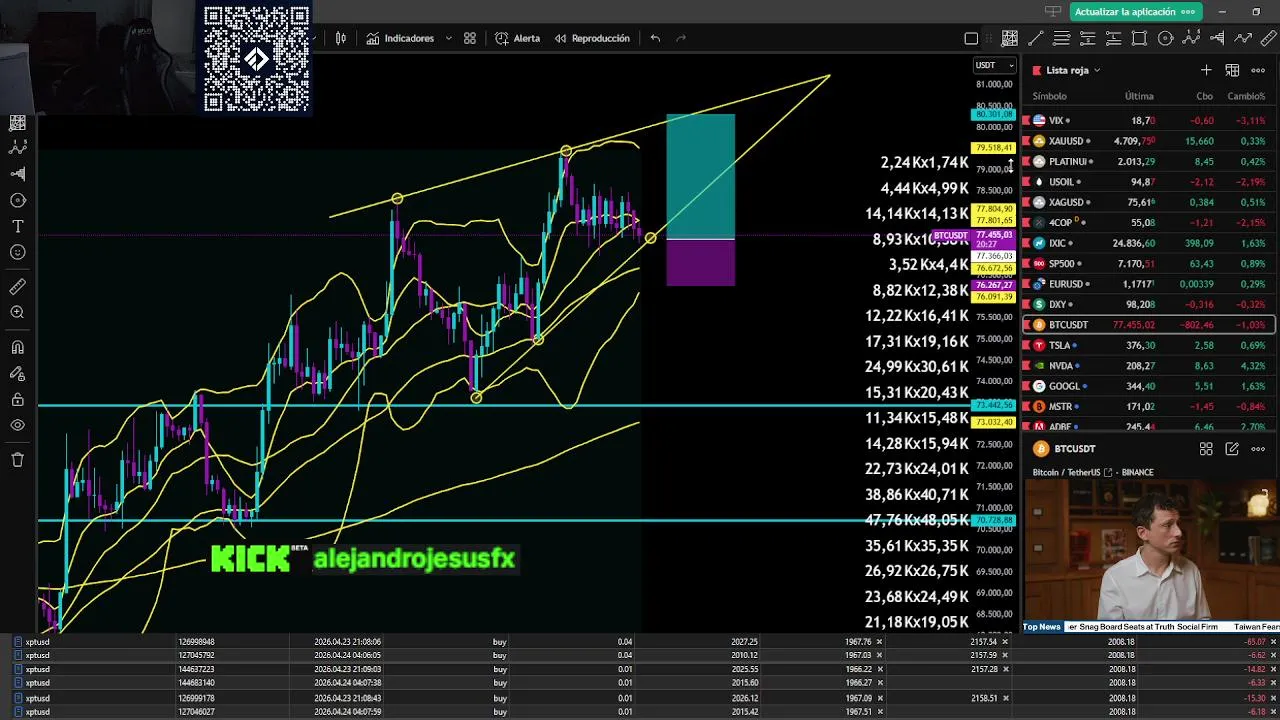The width and height of the screenshot is (1280, 720).
Task: Select the horizontal lines tool in the favorites toolbar
Action: click(x=1062, y=38)
